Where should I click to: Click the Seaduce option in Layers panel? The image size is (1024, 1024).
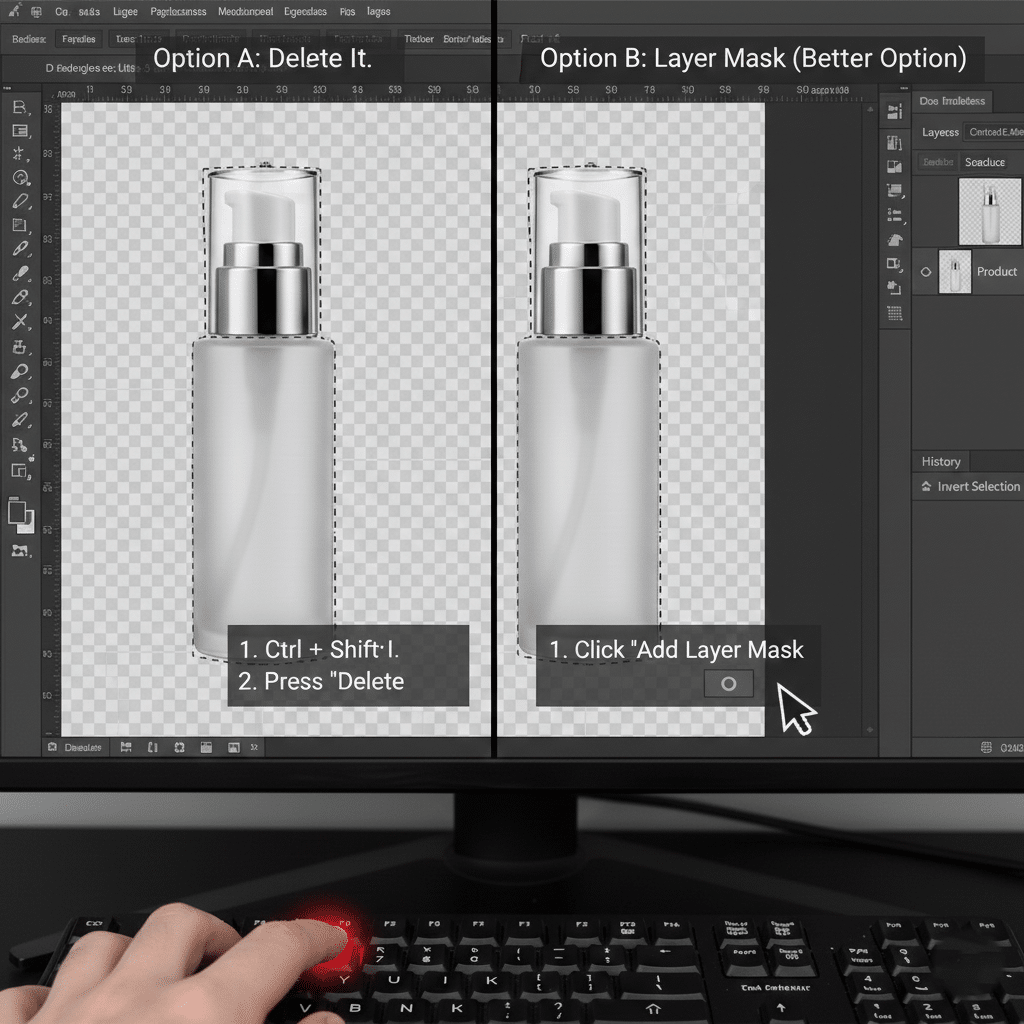click(984, 162)
